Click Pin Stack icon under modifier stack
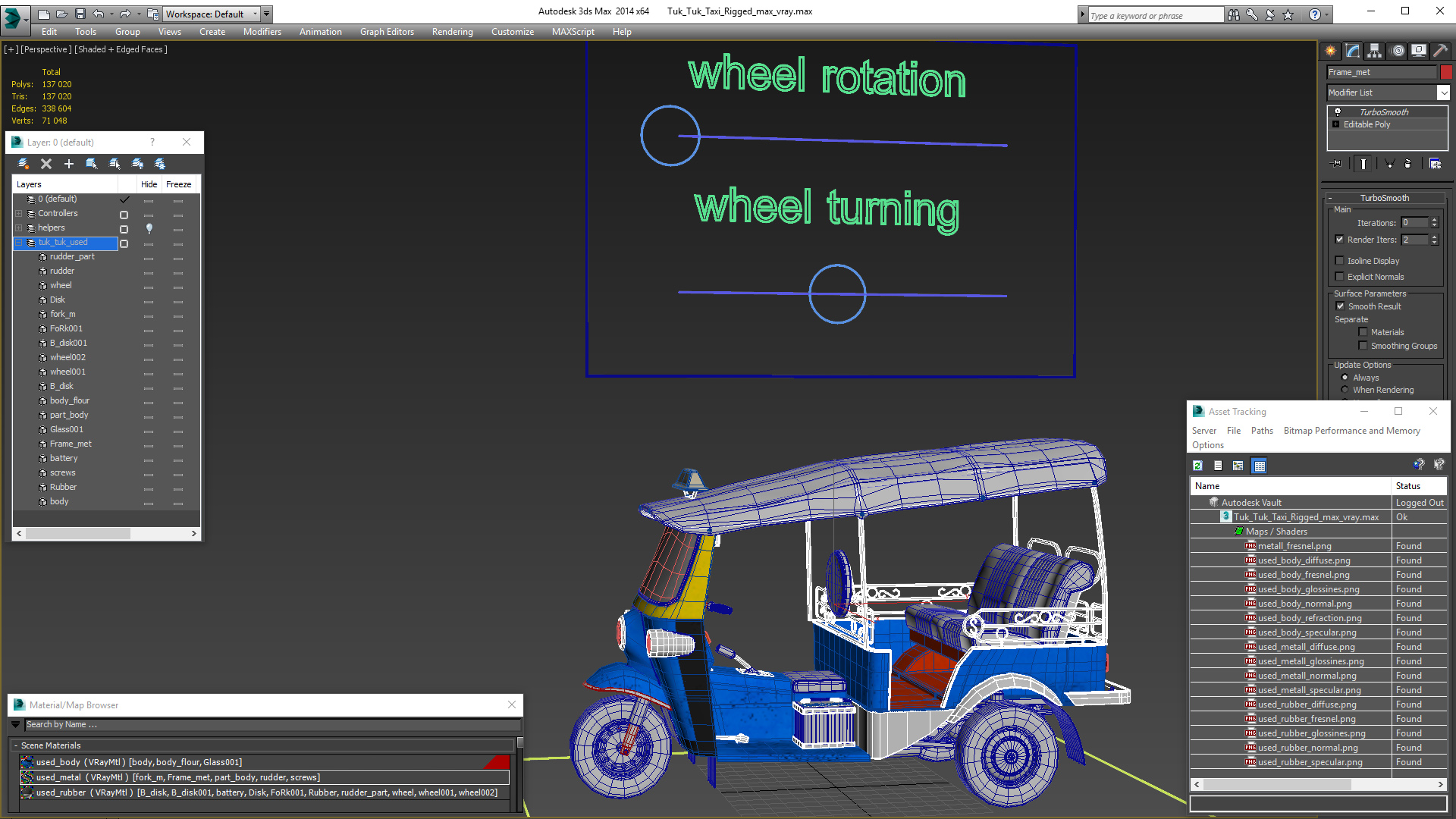This screenshot has width=1456, height=819. pos(1337,163)
